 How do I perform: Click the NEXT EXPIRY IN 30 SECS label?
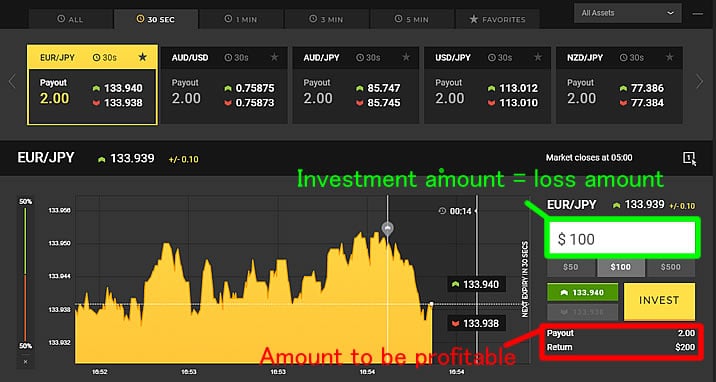tap(525, 279)
